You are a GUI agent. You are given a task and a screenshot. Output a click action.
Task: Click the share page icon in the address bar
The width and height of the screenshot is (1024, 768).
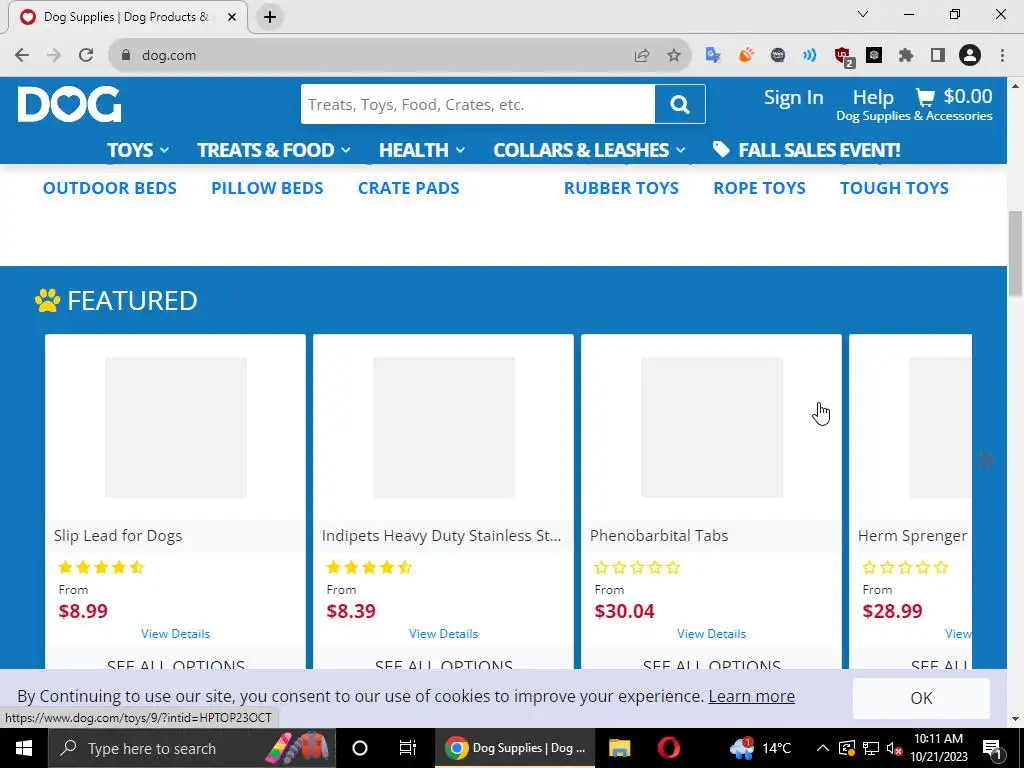(642, 56)
